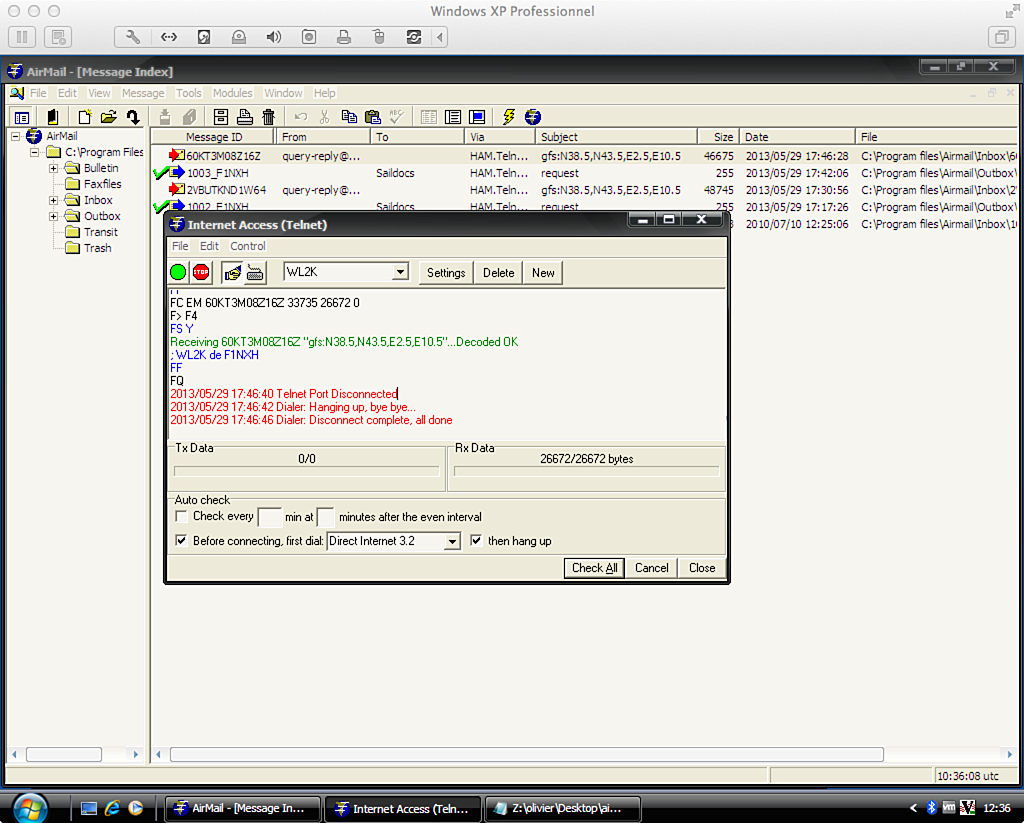The height and width of the screenshot is (823, 1024).
Task: Open the address book icon
Action: tap(53, 118)
